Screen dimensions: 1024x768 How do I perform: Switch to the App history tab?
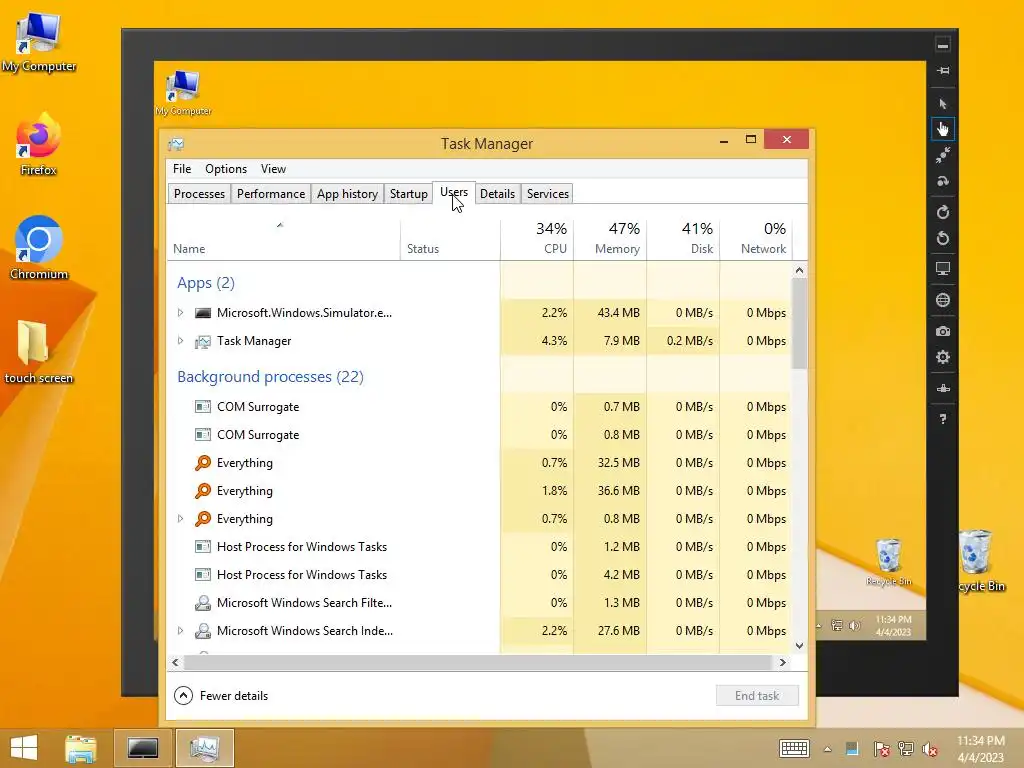(x=347, y=194)
